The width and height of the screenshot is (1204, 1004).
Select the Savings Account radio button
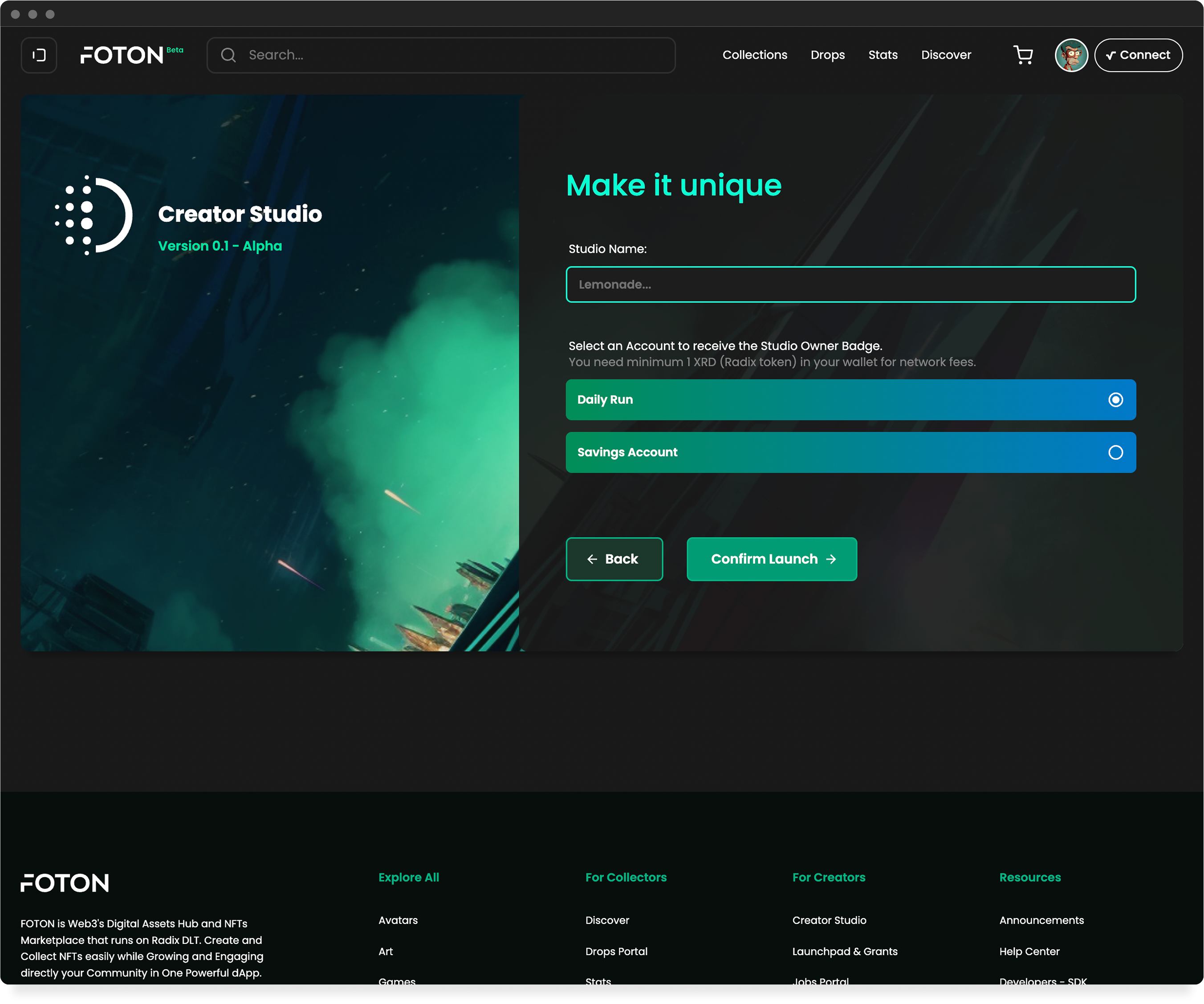(x=1115, y=452)
